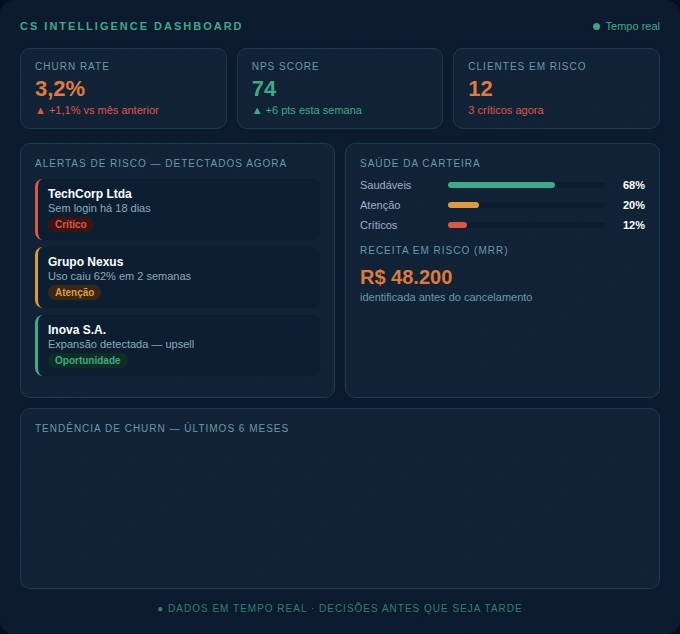This screenshot has height=634, width=680.
Task: Click the Atenção orange progress bar
Action: tap(463, 205)
